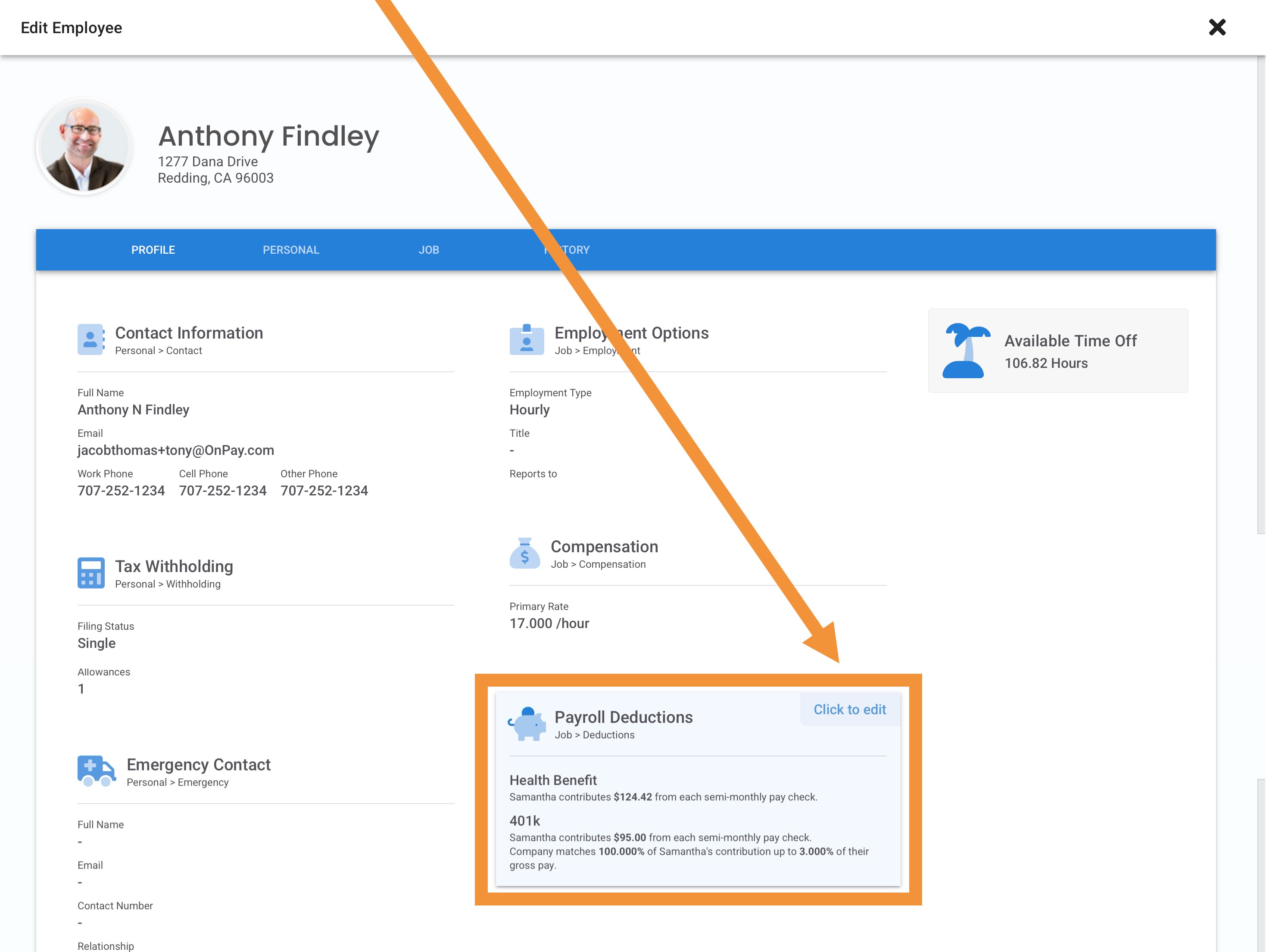Click the Contact Information card icon
1266x952 pixels.
(90, 339)
